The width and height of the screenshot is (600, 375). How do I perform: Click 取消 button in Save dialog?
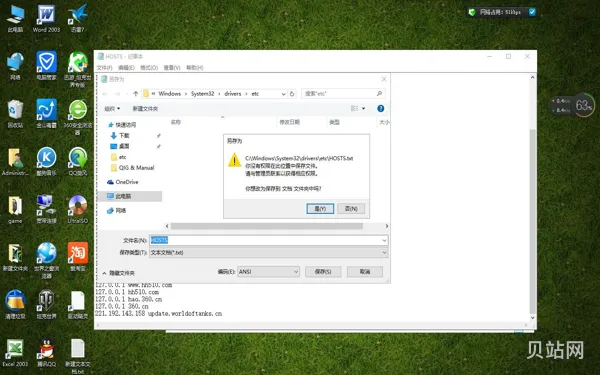pyautogui.click(x=365, y=272)
